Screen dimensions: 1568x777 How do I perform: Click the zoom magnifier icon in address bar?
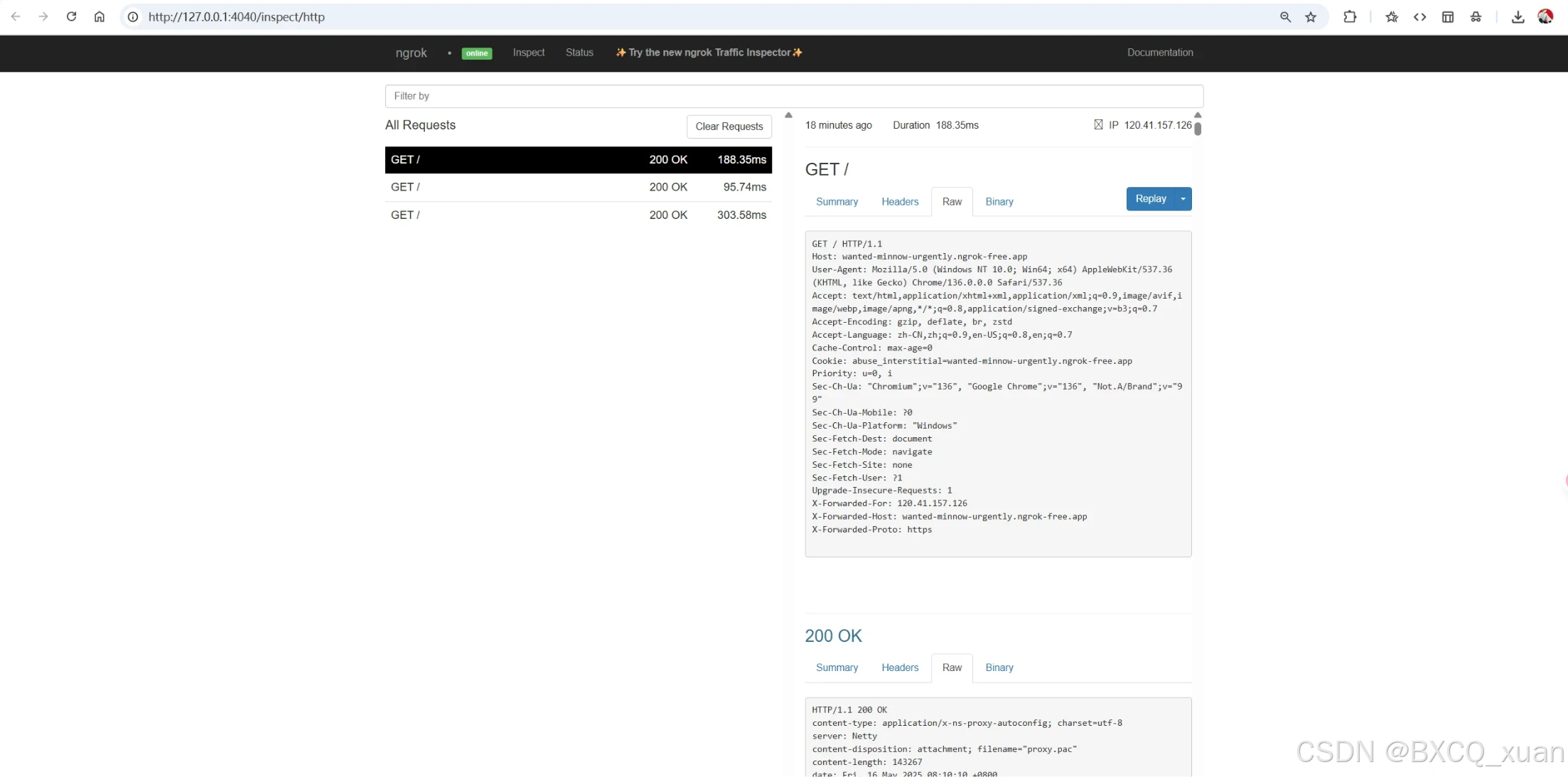point(1285,16)
